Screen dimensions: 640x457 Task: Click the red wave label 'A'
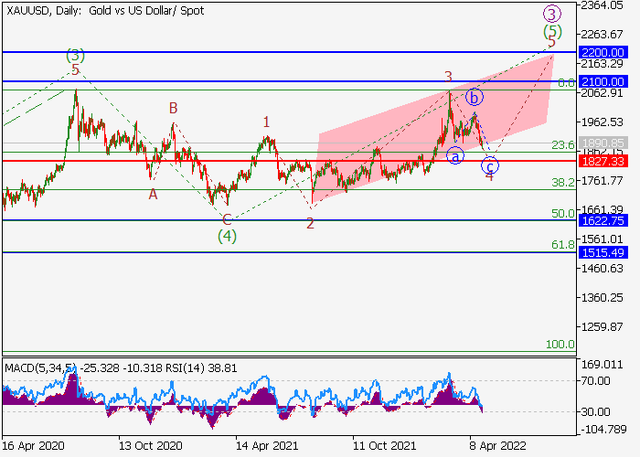[153, 194]
